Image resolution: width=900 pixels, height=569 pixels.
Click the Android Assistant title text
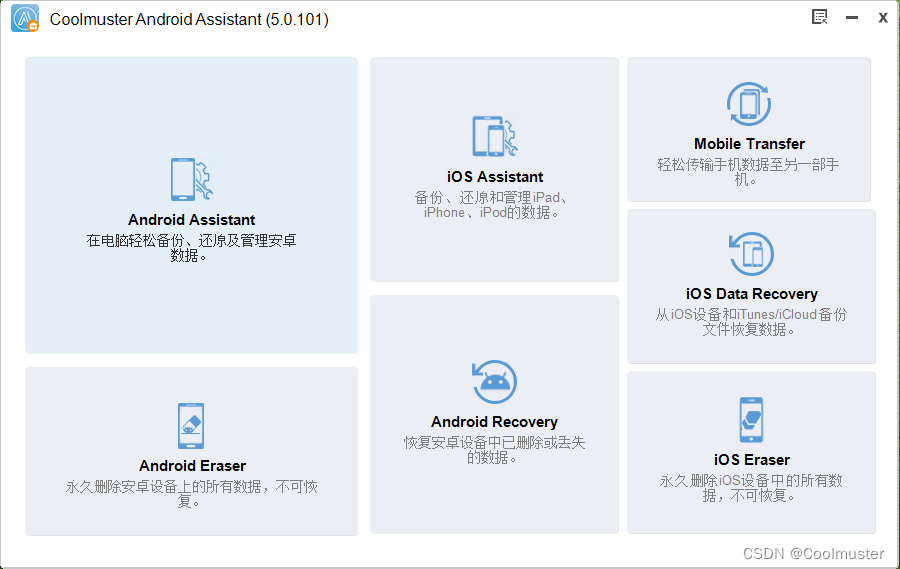pos(192,220)
